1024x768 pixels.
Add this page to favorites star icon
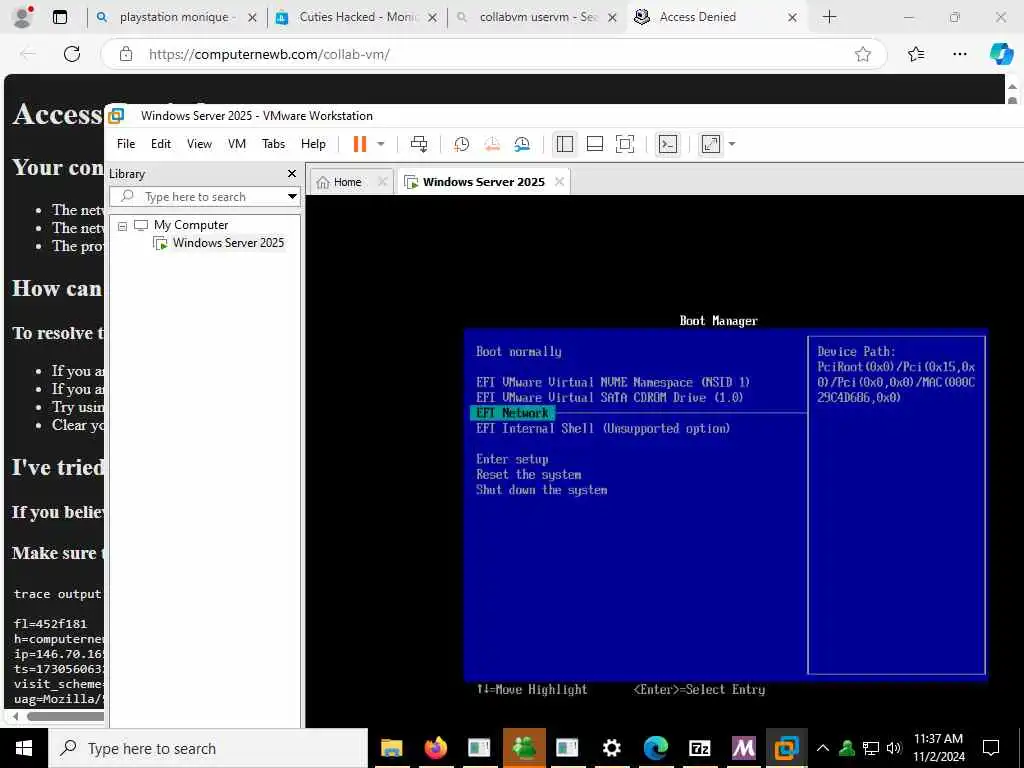click(863, 54)
